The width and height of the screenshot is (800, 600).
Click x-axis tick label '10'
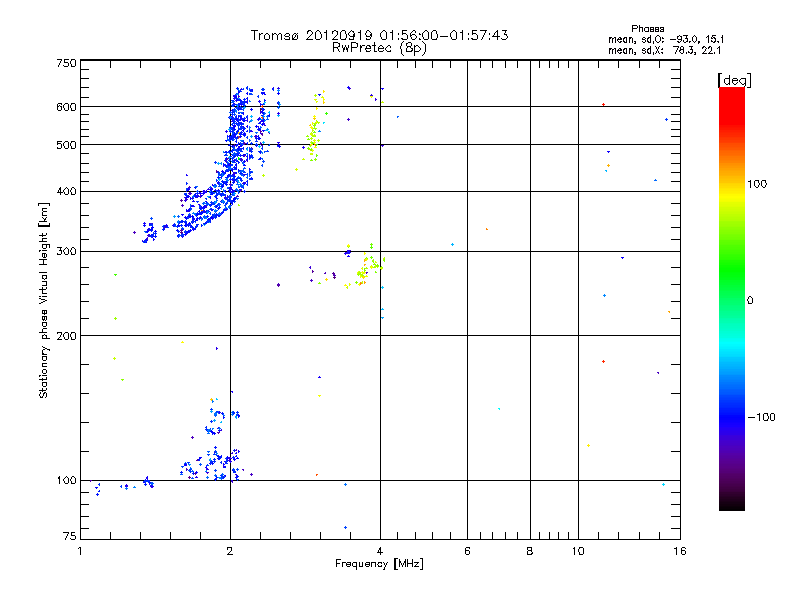tap(578, 551)
